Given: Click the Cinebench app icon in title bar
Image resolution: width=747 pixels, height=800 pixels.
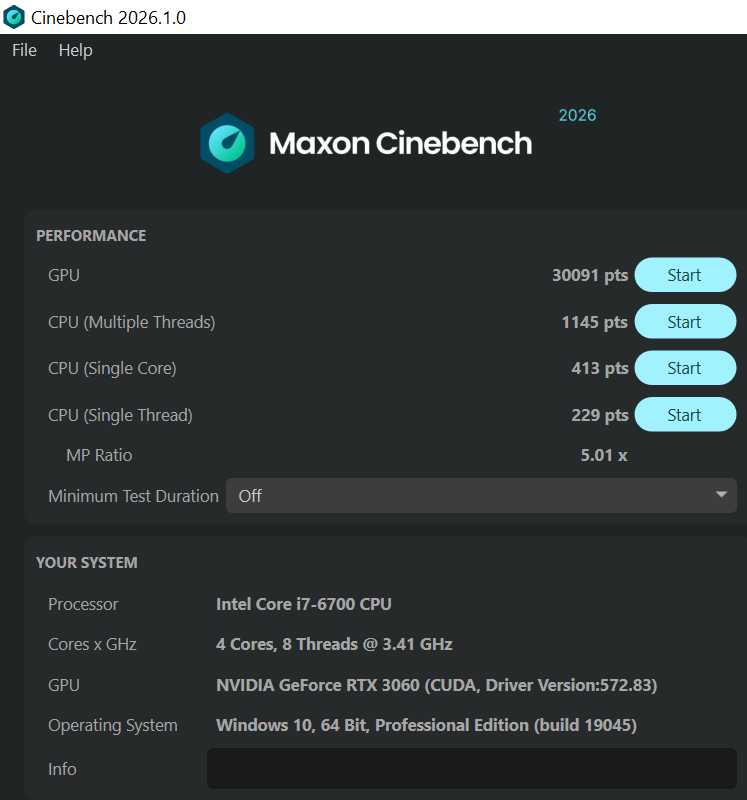Looking at the screenshot, I should click(14, 17).
